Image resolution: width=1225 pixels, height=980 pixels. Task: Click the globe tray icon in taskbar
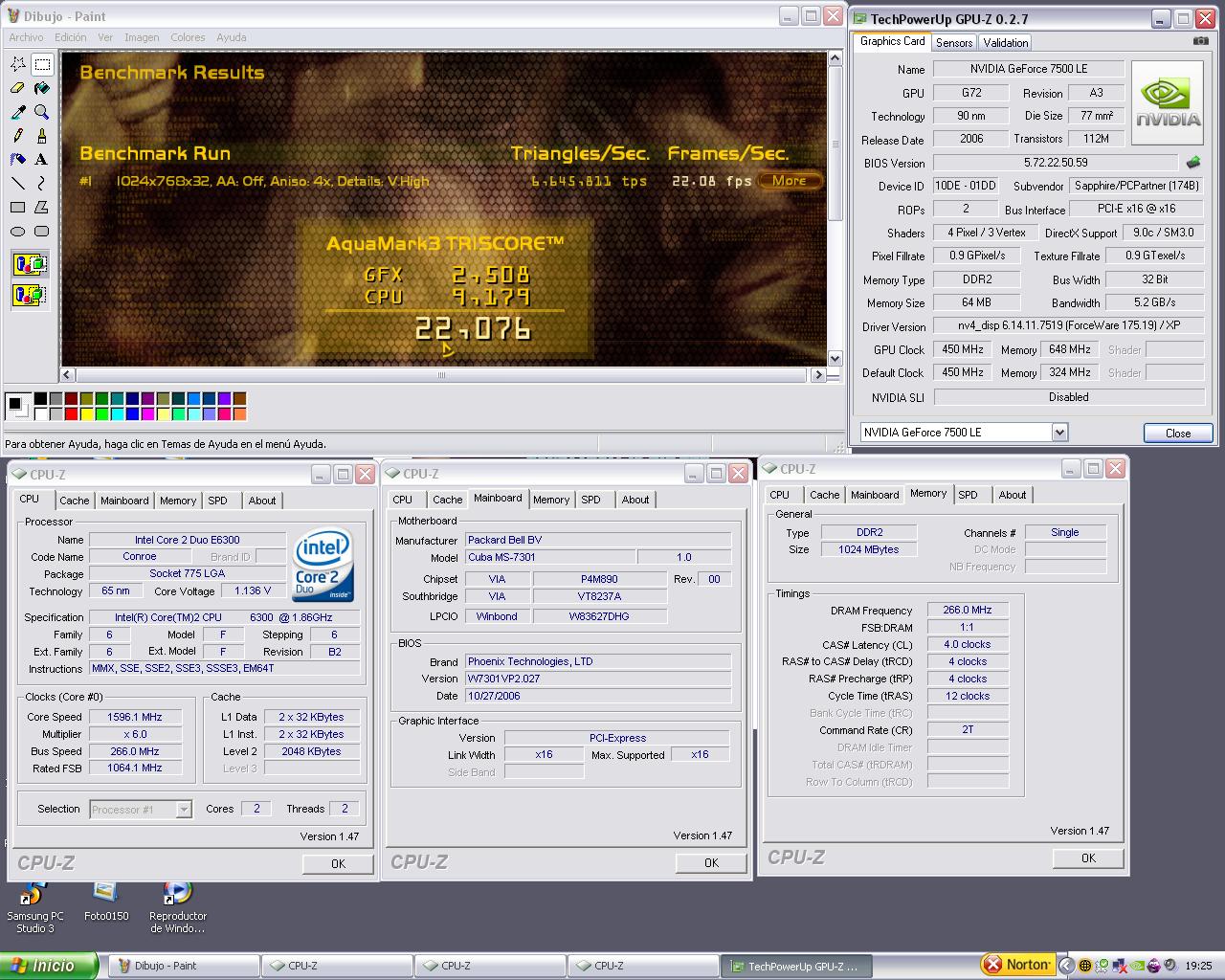click(x=1085, y=965)
